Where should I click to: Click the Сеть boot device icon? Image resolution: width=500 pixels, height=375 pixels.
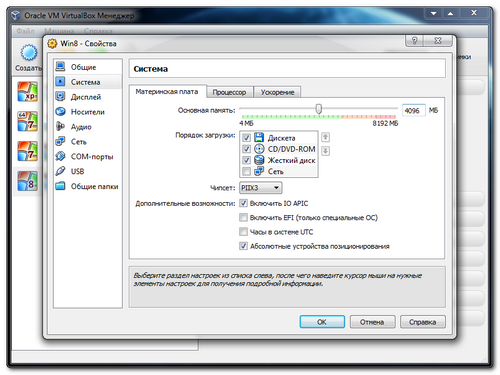coord(259,171)
